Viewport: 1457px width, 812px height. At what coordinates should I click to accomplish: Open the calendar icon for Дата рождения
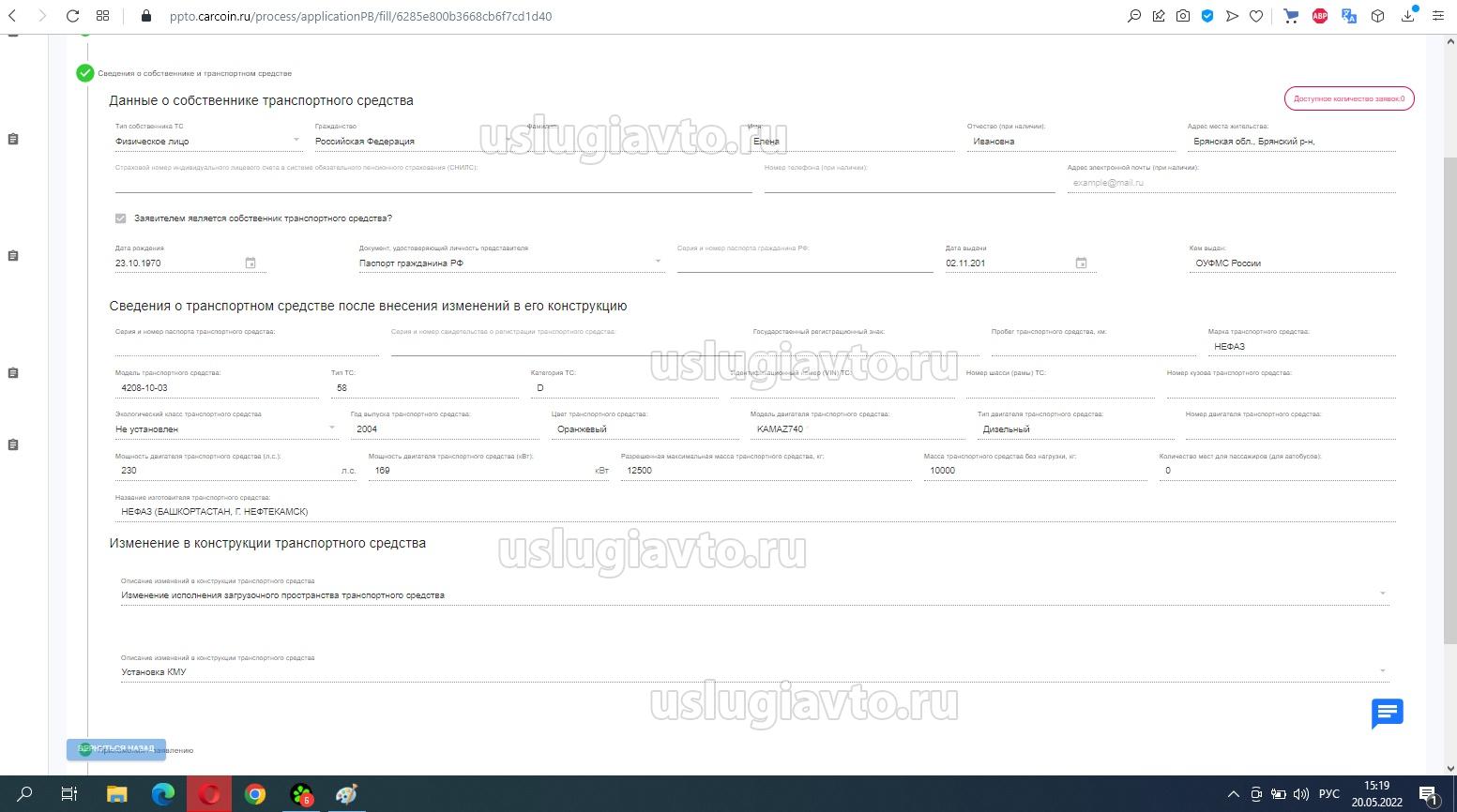(x=250, y=263)
